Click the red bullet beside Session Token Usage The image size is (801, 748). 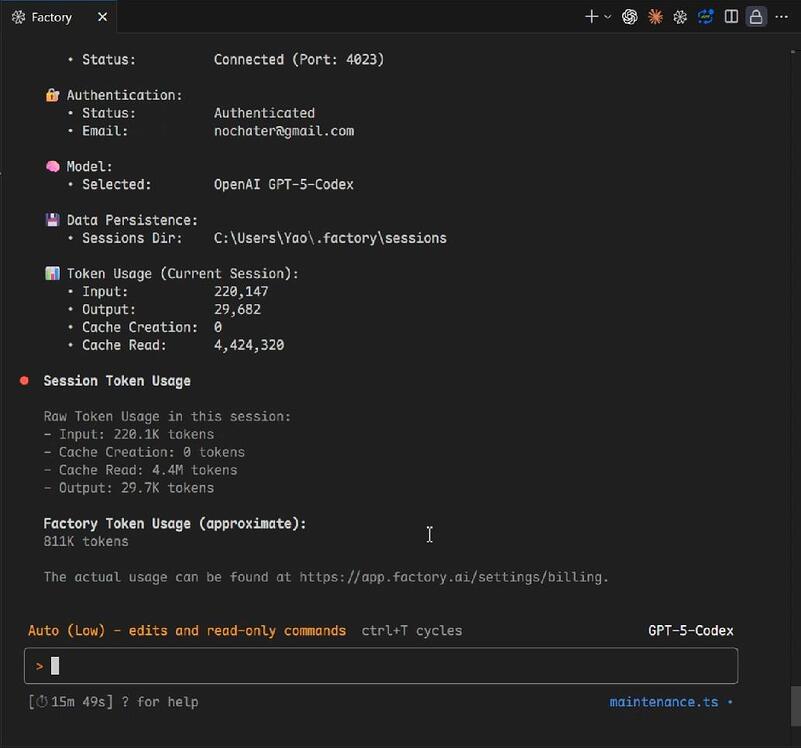[24, 381]
